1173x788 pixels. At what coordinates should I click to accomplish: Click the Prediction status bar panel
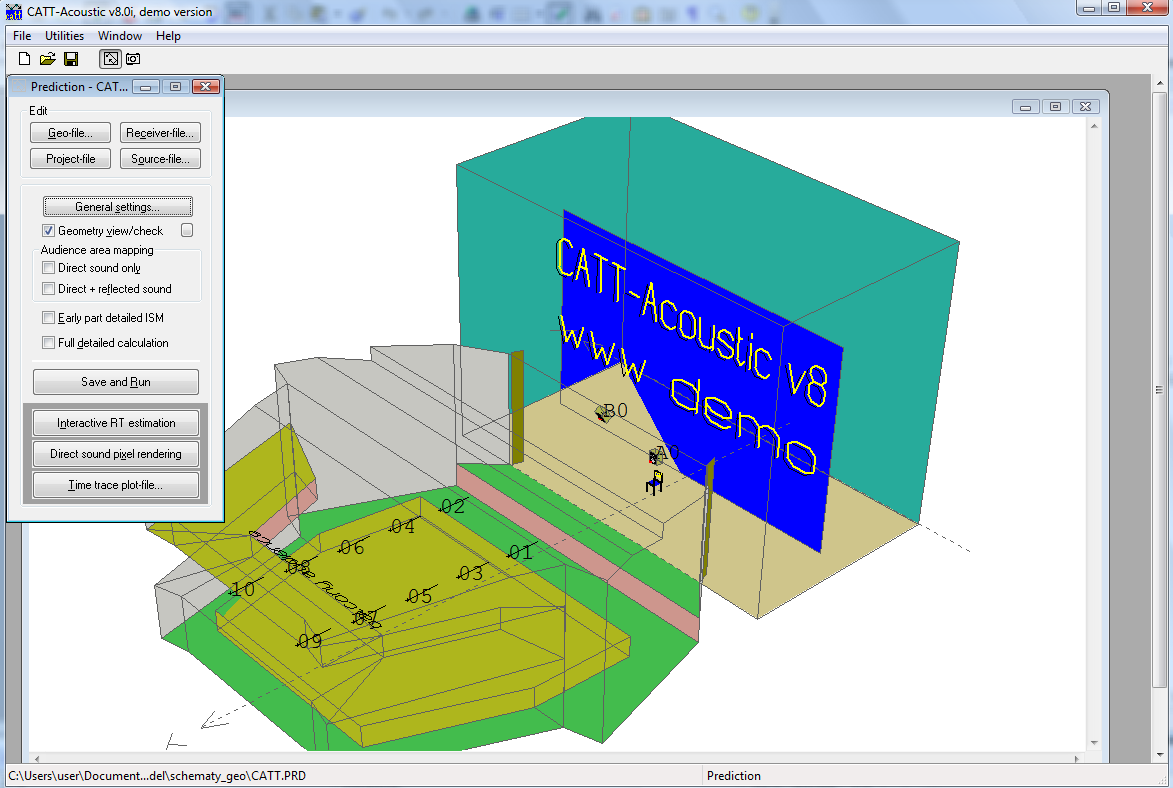[734, 775]
